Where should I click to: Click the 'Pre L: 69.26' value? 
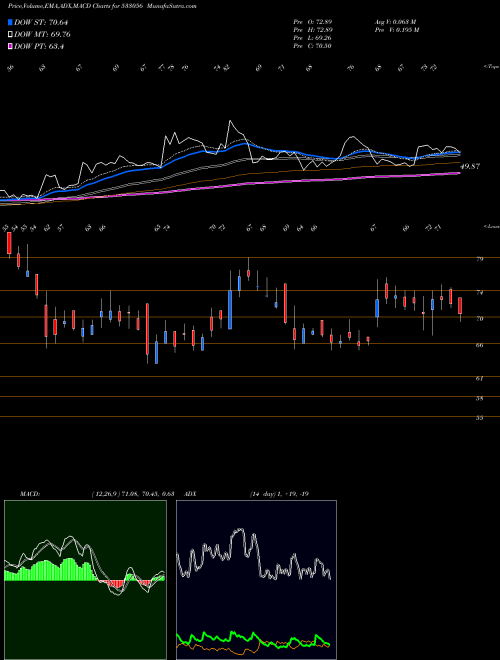coord(313,38)
